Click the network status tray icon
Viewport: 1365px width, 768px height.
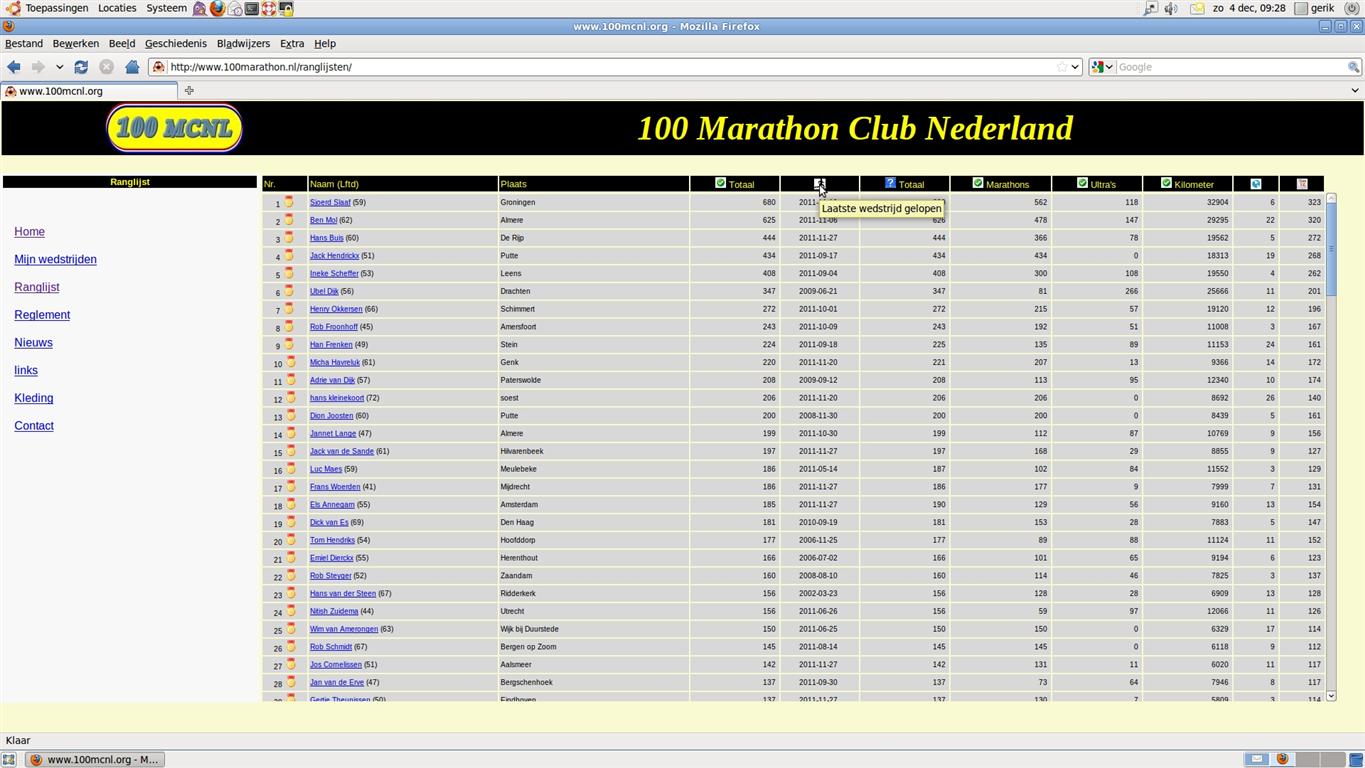[x=1151, y=8]
